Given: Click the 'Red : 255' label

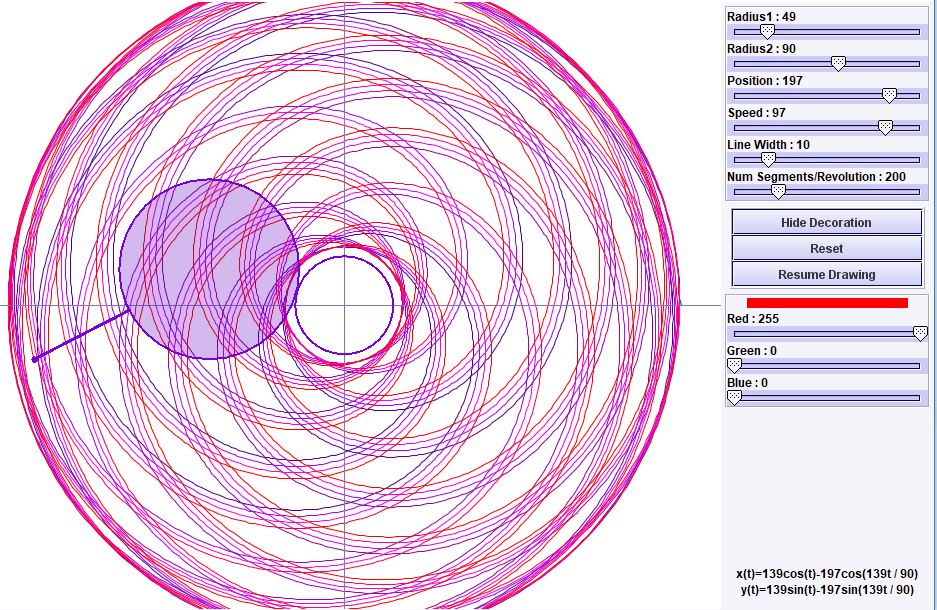Looking at the screenshot, I should coord(753,319).
